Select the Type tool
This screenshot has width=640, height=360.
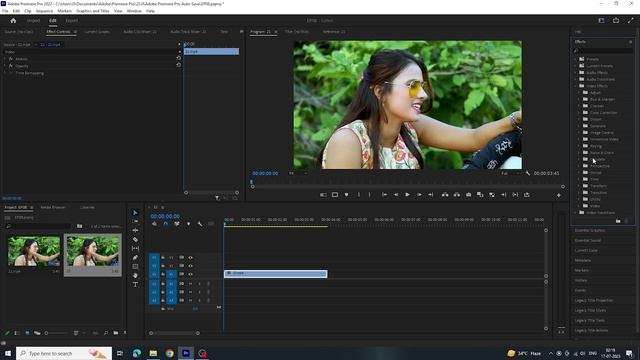135,284
